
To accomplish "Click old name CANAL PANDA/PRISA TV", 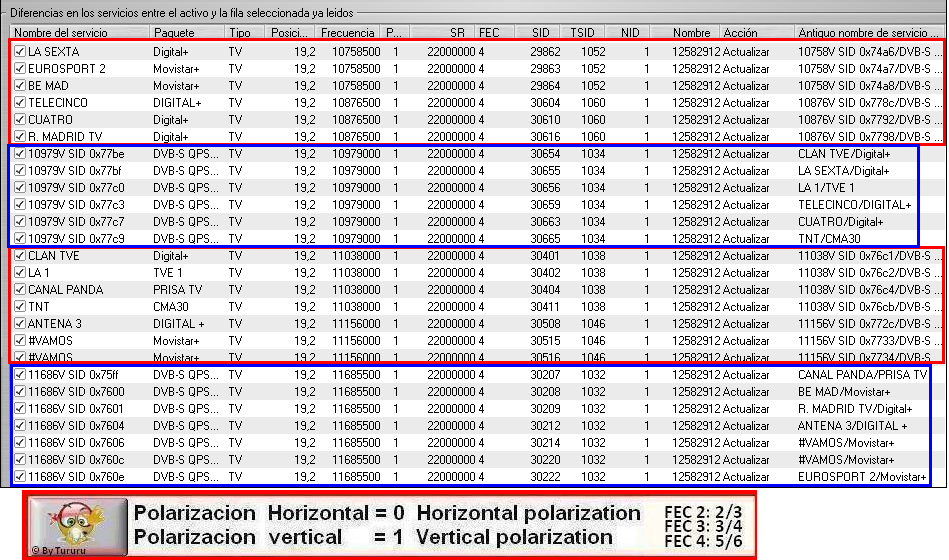I will 862,375.
